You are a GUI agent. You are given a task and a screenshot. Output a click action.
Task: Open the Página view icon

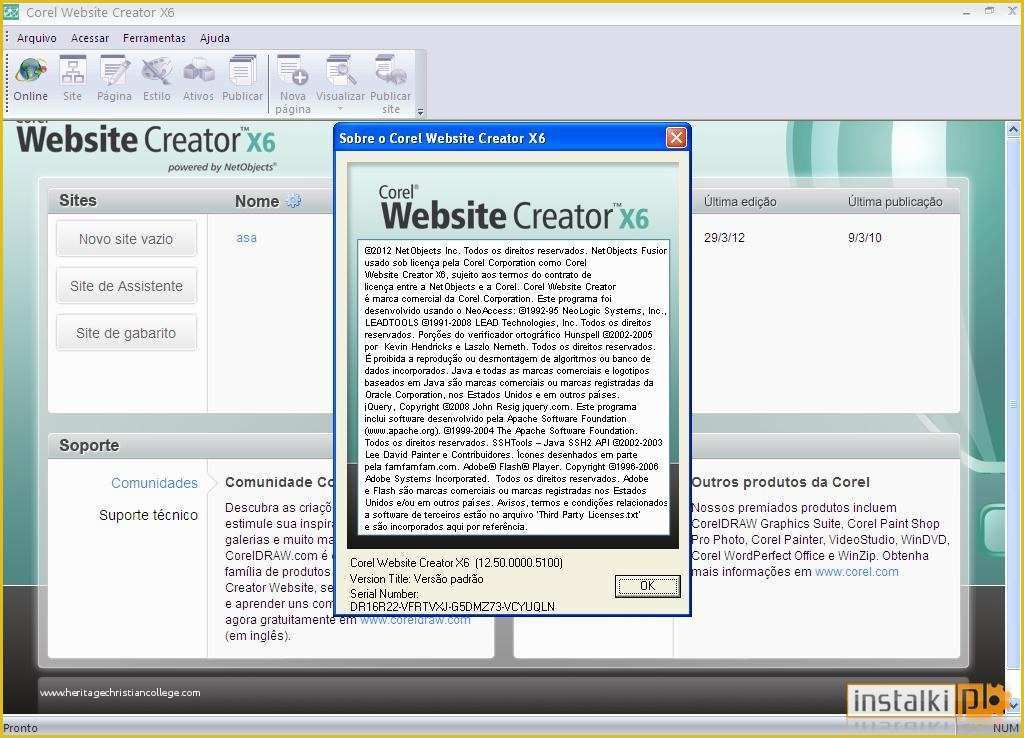point(114,78)
